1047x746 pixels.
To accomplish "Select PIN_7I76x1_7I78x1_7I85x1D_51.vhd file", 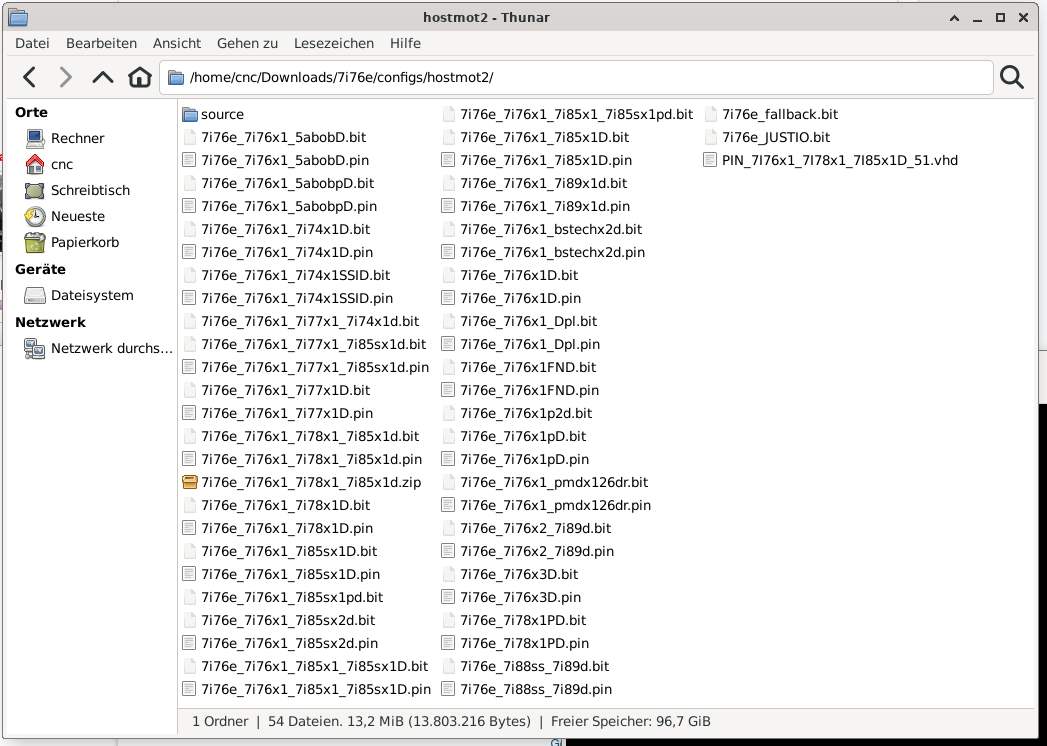I will click(x=839, y=160).
